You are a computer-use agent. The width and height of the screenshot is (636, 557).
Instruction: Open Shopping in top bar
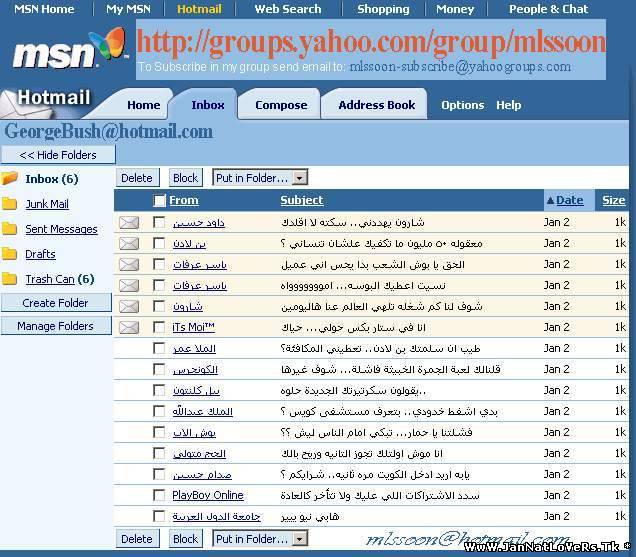click(x=383, y=9)
